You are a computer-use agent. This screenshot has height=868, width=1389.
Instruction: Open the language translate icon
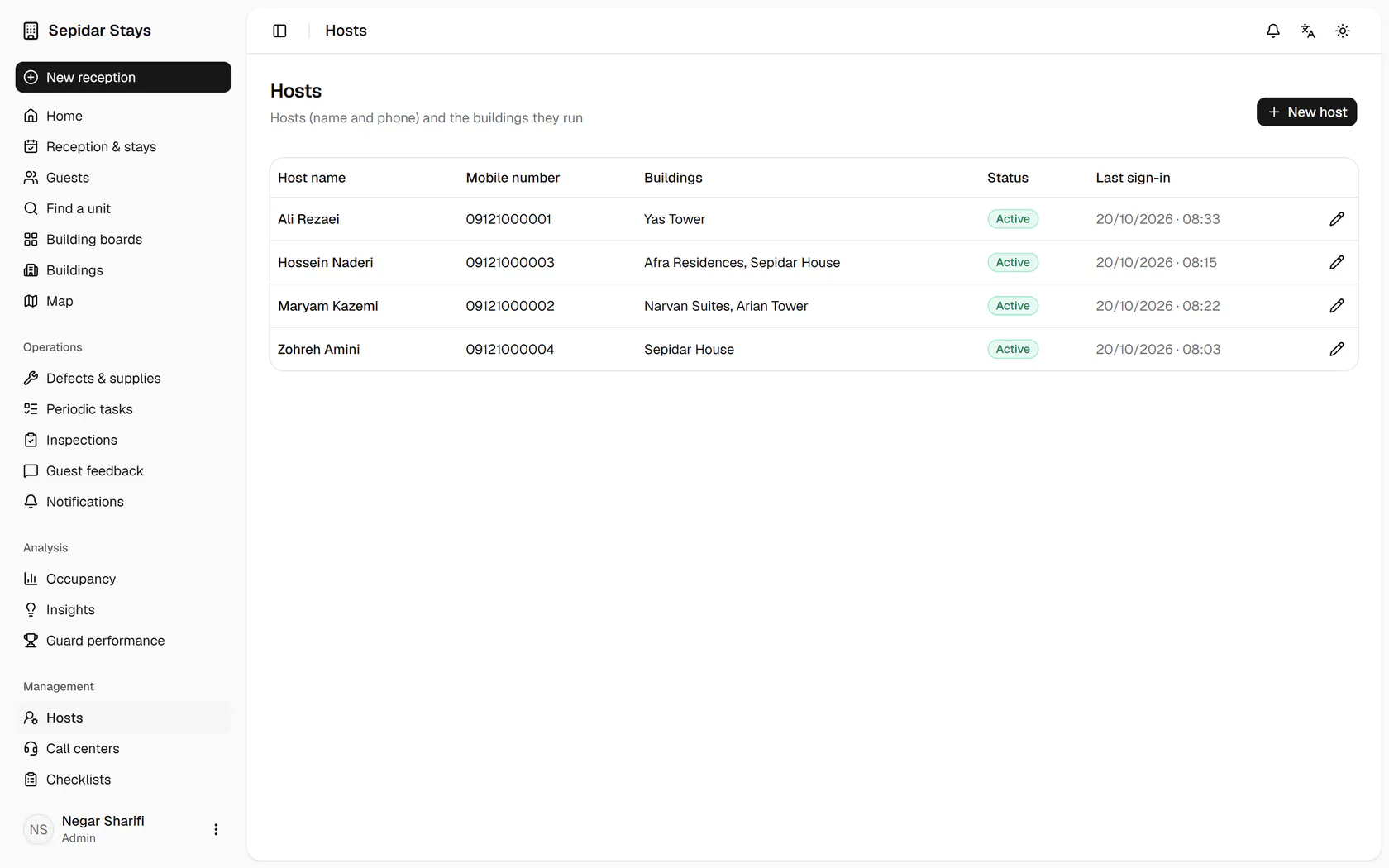tap(1308, 31)
